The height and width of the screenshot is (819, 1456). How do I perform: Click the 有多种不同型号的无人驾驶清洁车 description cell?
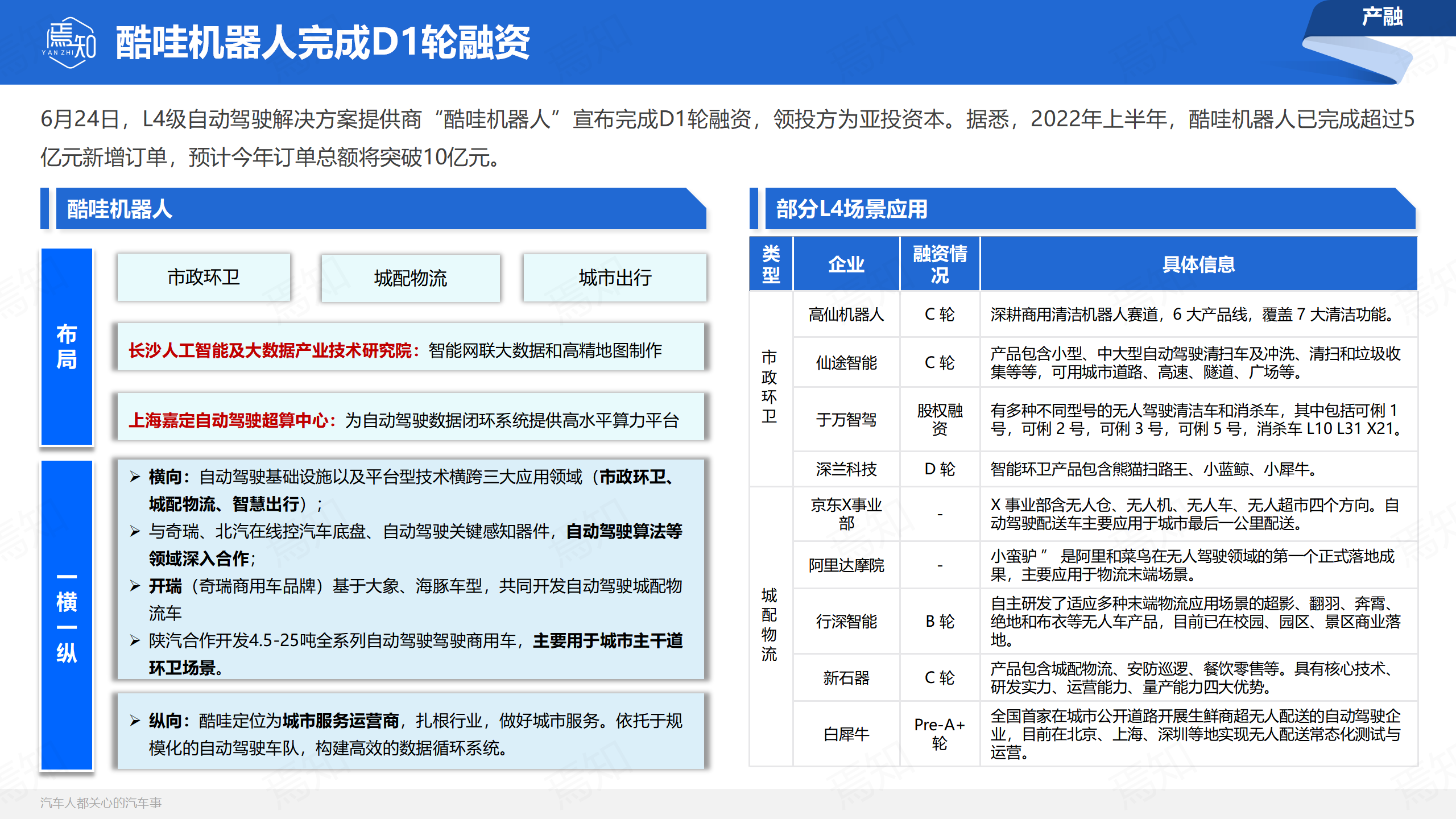coord(1198,420)
